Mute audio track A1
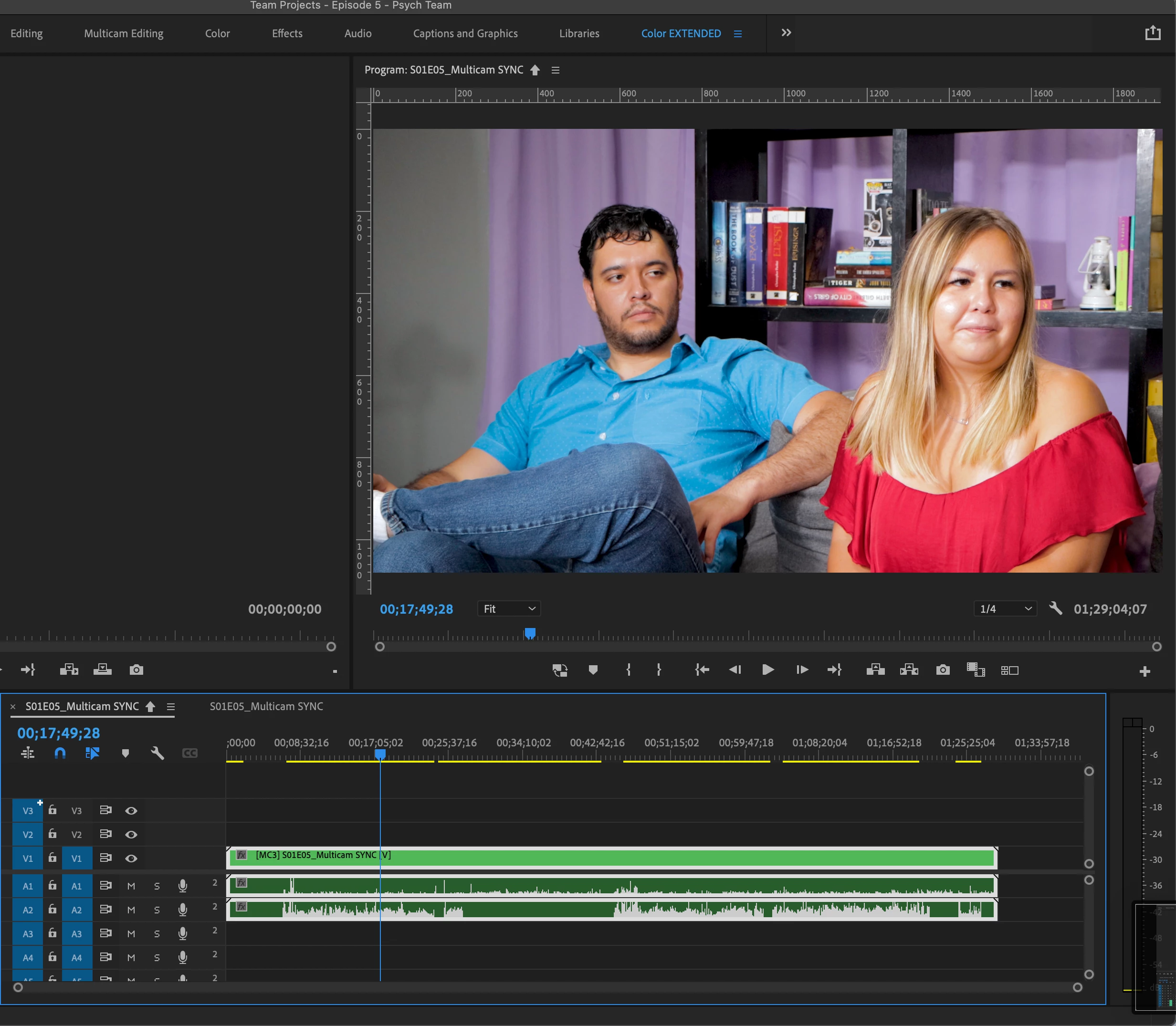The height and width of the screenshot is (1026, 1176). 131,886
